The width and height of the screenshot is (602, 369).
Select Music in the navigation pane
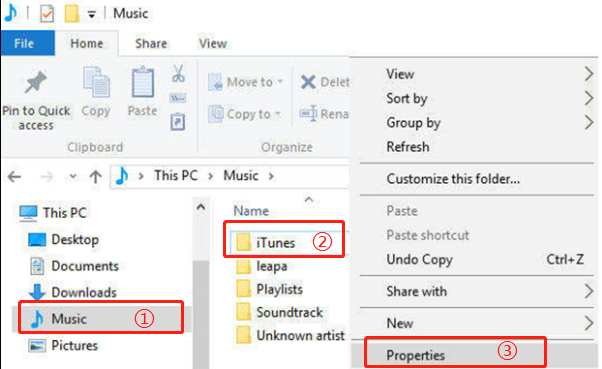(69, 319)
